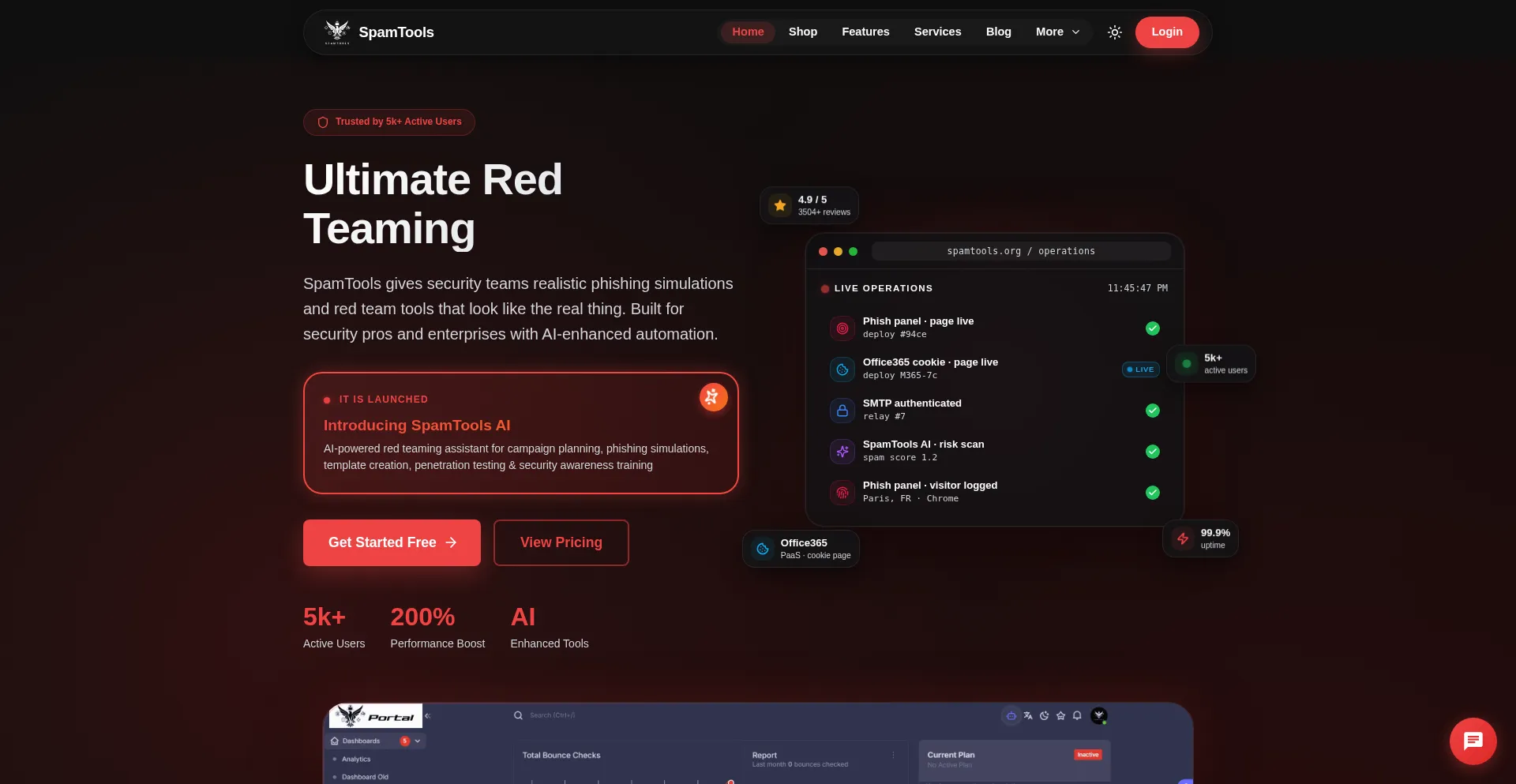Click the green check for SMTP authenticated
The width and height of the screenshot is (1516, 784).
(x=1153, y=410)
